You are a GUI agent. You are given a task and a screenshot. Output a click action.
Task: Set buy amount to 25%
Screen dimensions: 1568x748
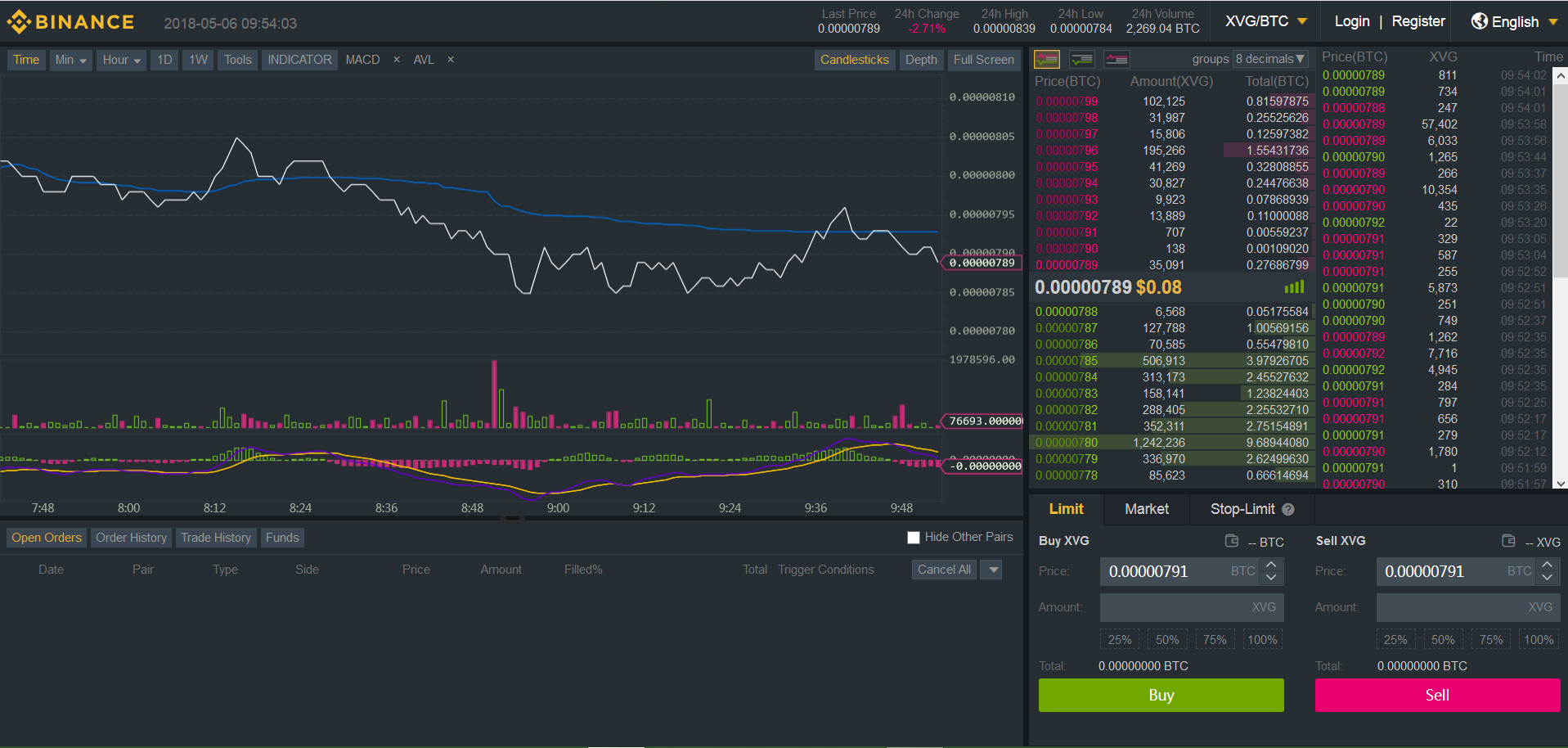pyautogui.click(x=1120, y=640)
